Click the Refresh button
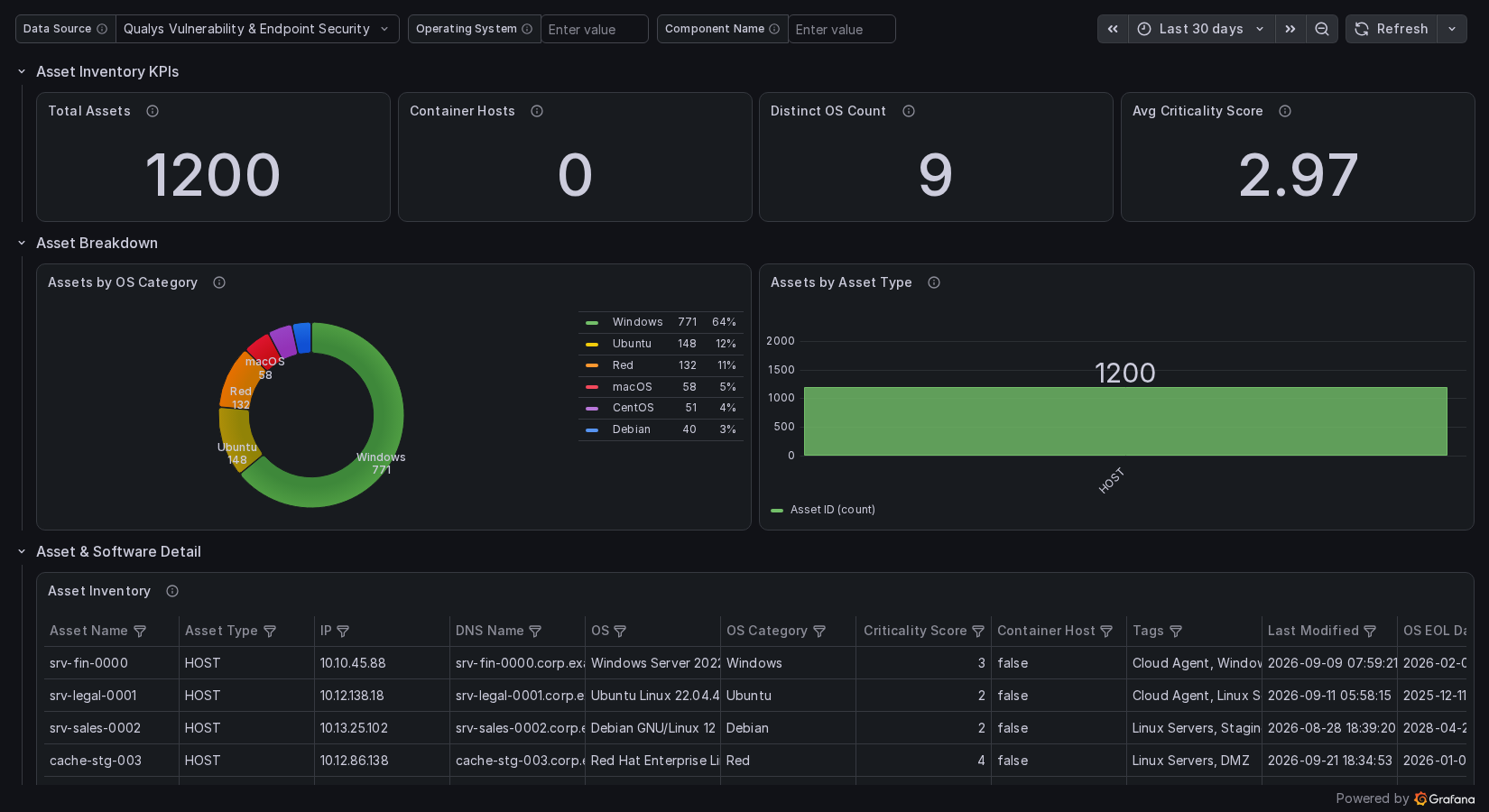1489x812 pixels. (x=1392, y=29)
